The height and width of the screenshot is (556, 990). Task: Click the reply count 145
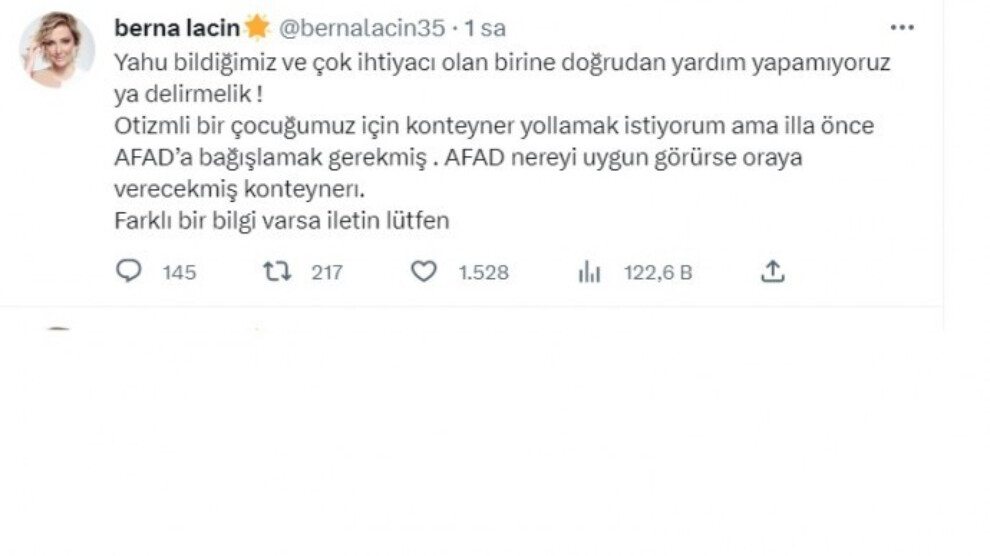coord(179,272)
